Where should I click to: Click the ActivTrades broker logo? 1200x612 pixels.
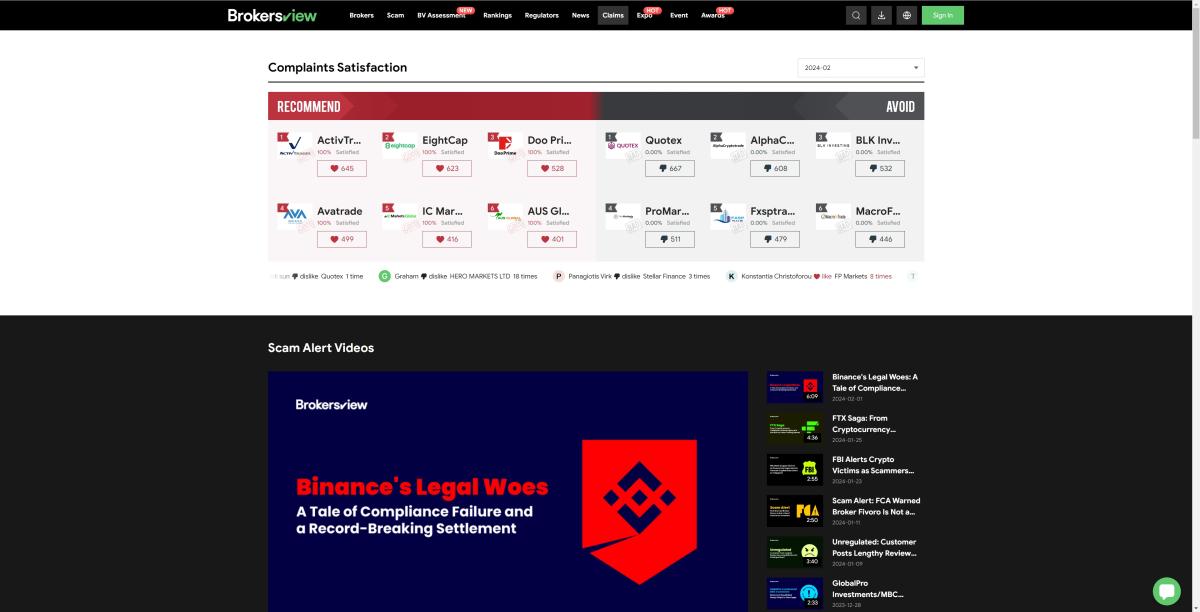295,146
